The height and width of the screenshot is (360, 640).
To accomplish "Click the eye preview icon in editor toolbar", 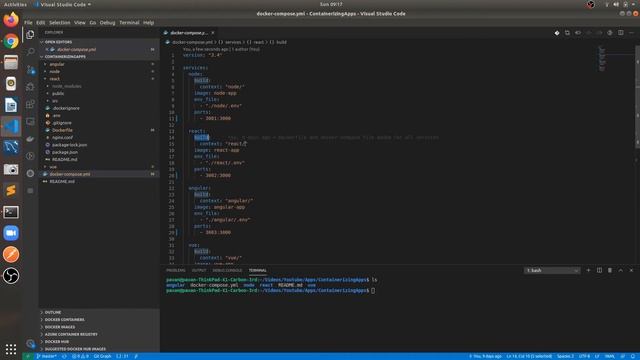I will (578, 33).
